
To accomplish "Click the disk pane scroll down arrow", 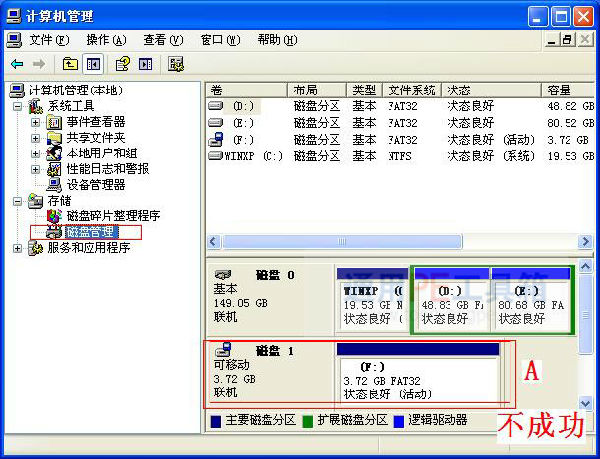I will coord(585,403).
